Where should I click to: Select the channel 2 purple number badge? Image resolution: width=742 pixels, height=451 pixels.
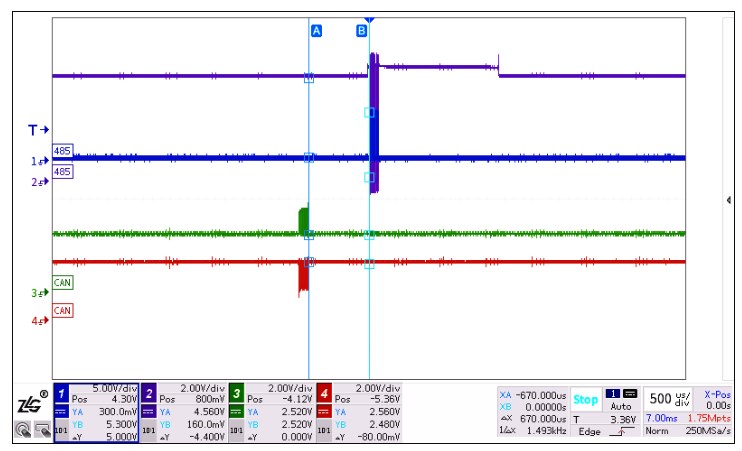[x=149, y=393]
